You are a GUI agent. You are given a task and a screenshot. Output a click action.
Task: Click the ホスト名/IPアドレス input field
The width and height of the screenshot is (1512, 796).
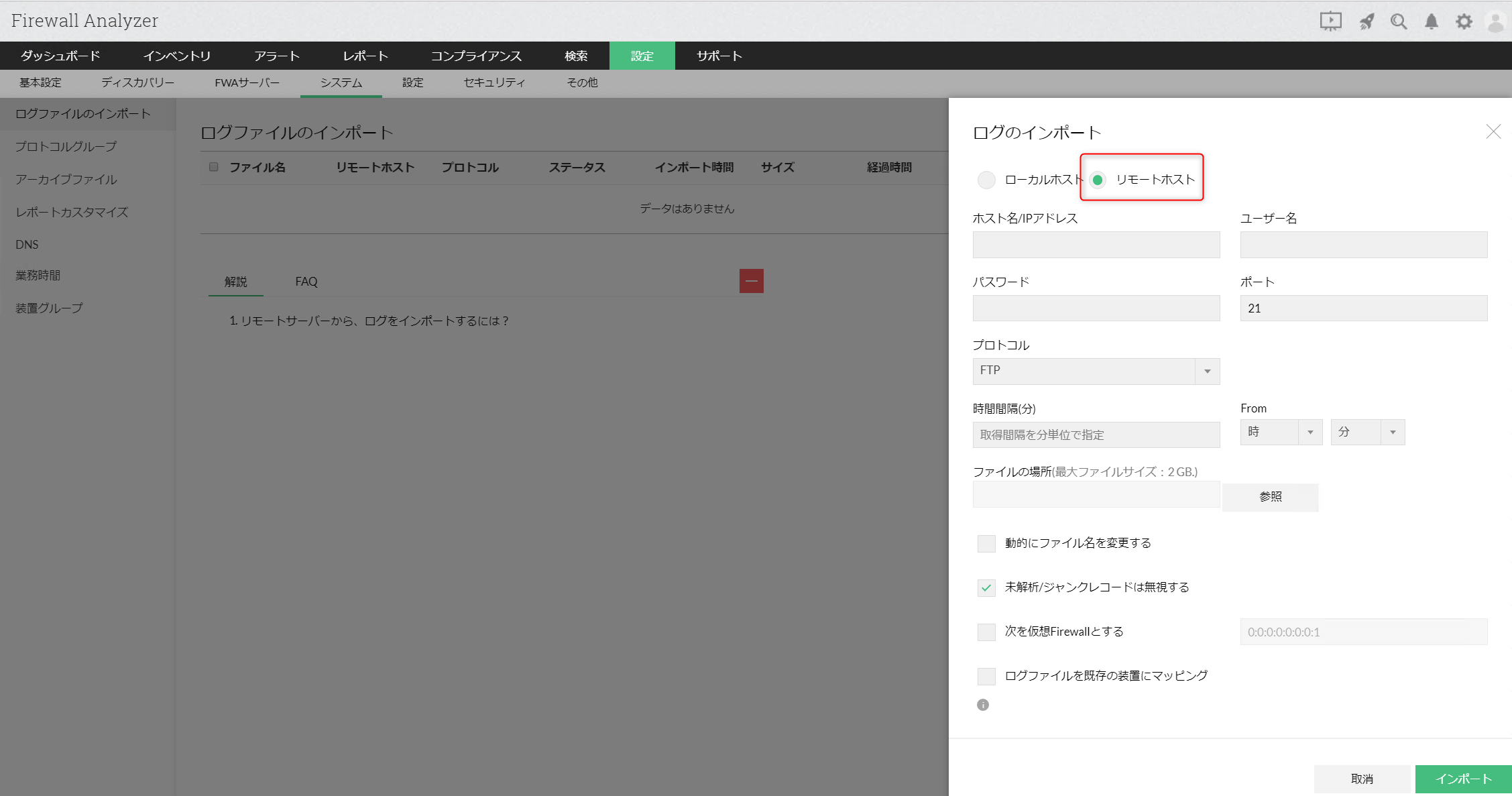(x=1096, y=245)
